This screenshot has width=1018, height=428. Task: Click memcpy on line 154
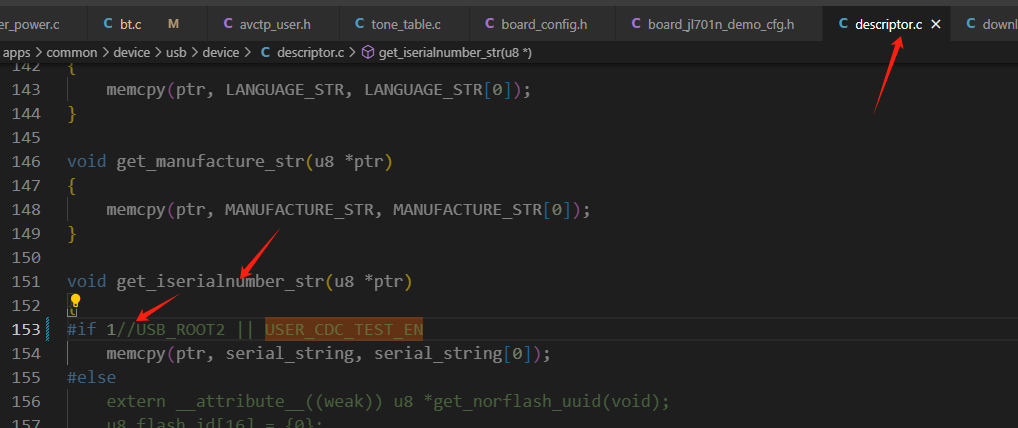click(136, 353)
